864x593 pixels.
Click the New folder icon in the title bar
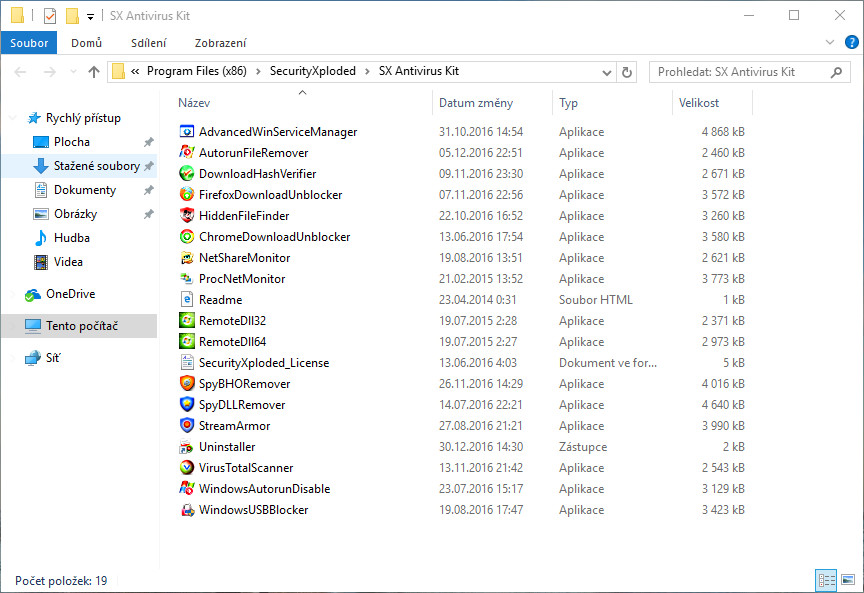72,16
